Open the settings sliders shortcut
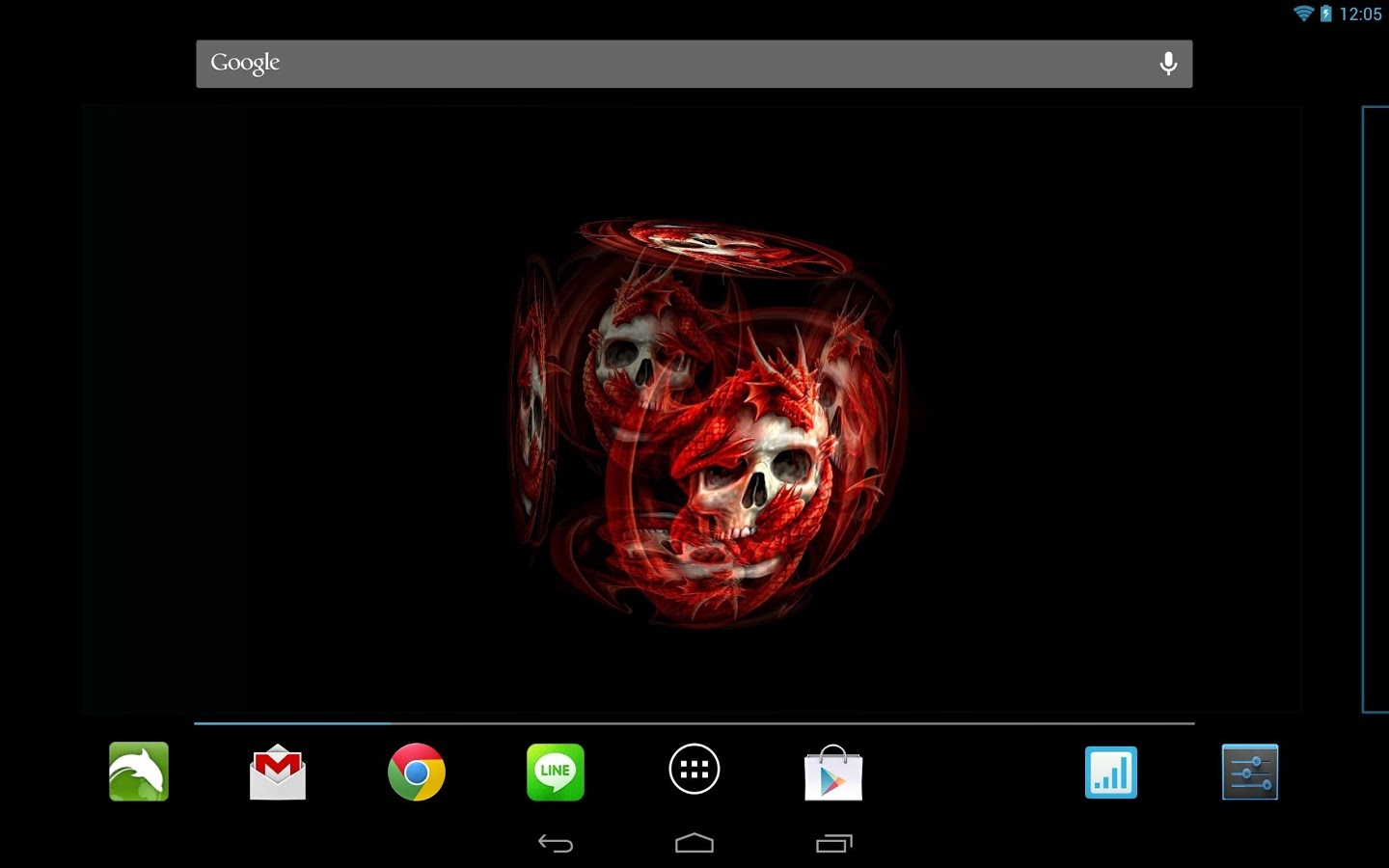This screenshot has height=868, width=1389. (1250, 772)
